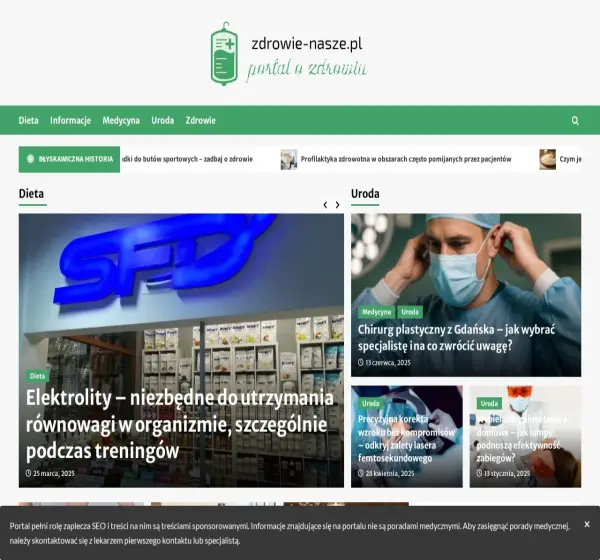Open the Uroda menu item
Viewport: 600px width, 560px height.
pyautogui.click(x=163, y=120)
